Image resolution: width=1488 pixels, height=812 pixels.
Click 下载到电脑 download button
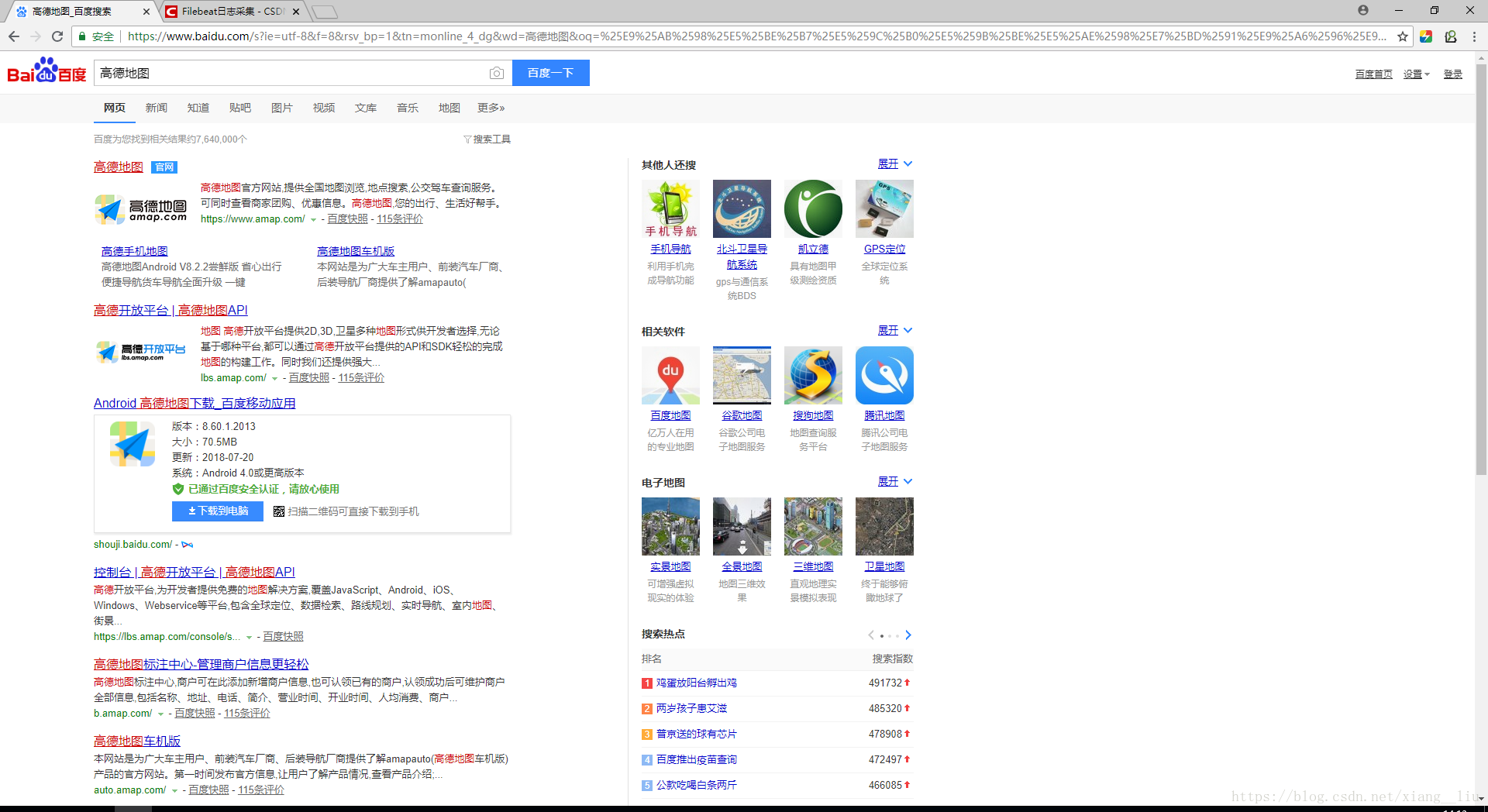pos(218,511)
